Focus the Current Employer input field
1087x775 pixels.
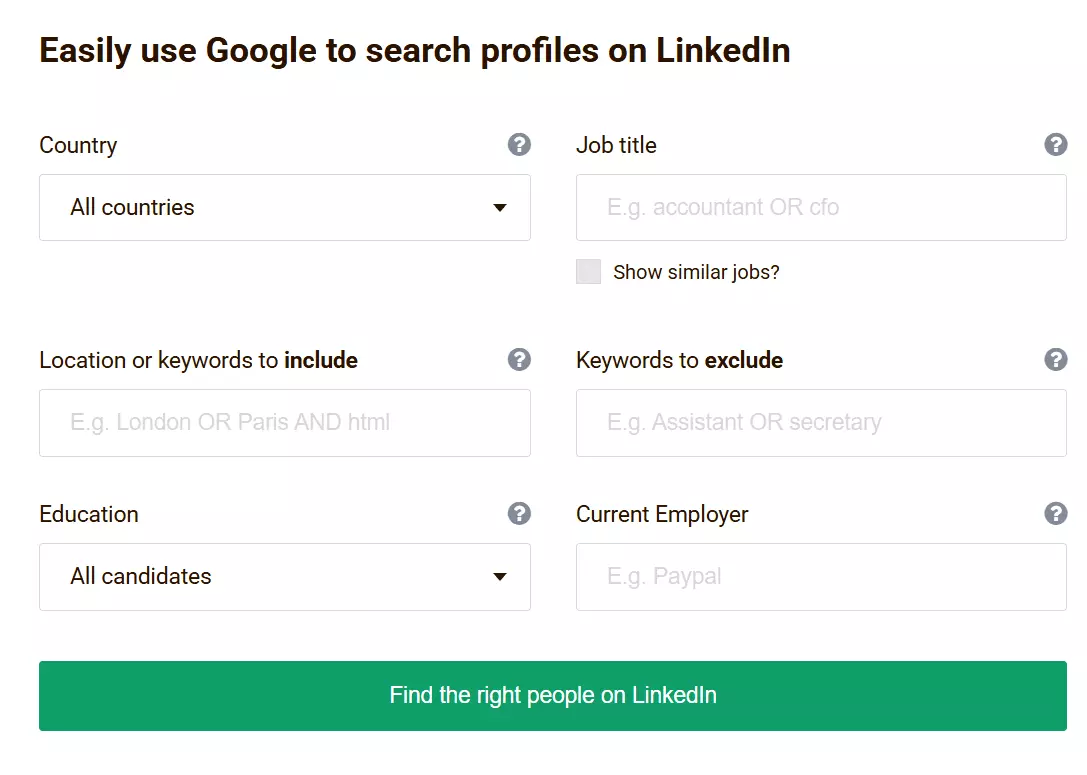[820, 577]
